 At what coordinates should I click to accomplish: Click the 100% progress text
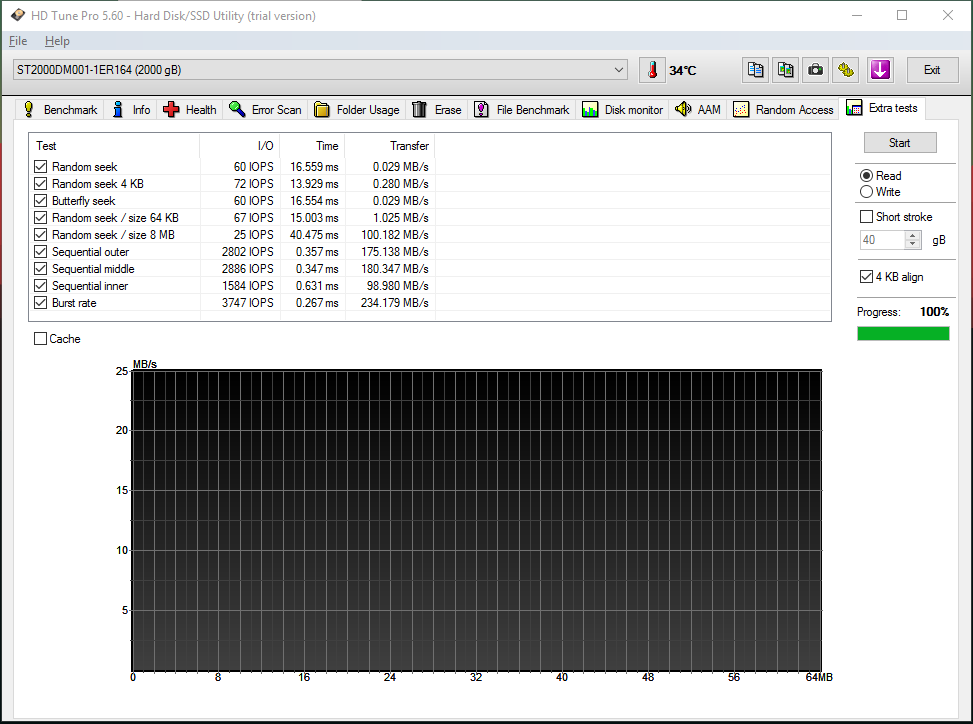(x=935, y=311)
